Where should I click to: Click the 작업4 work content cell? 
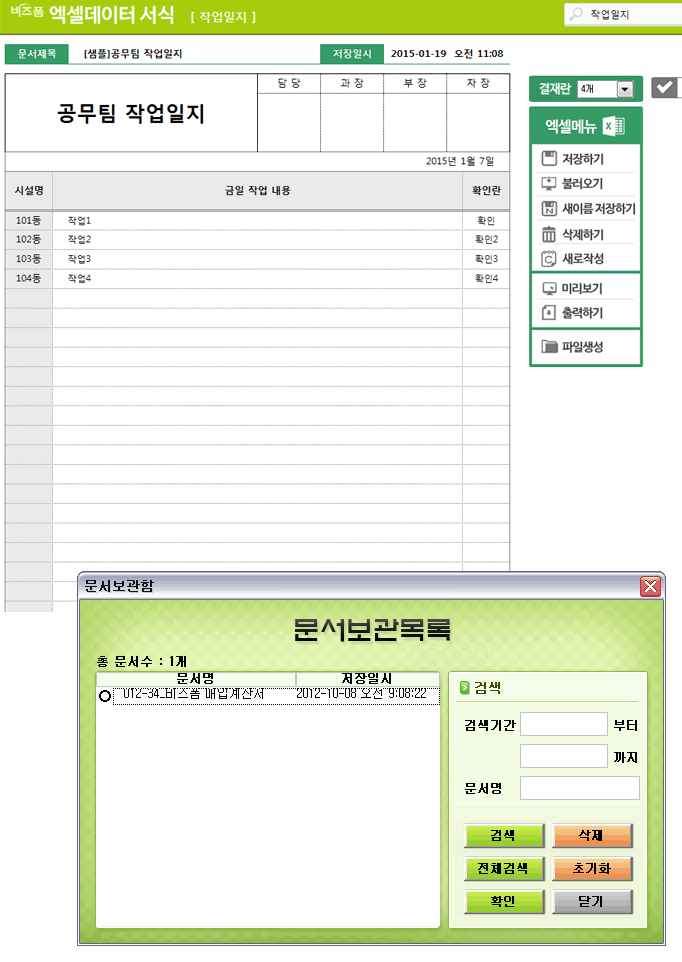click(257, 279)
